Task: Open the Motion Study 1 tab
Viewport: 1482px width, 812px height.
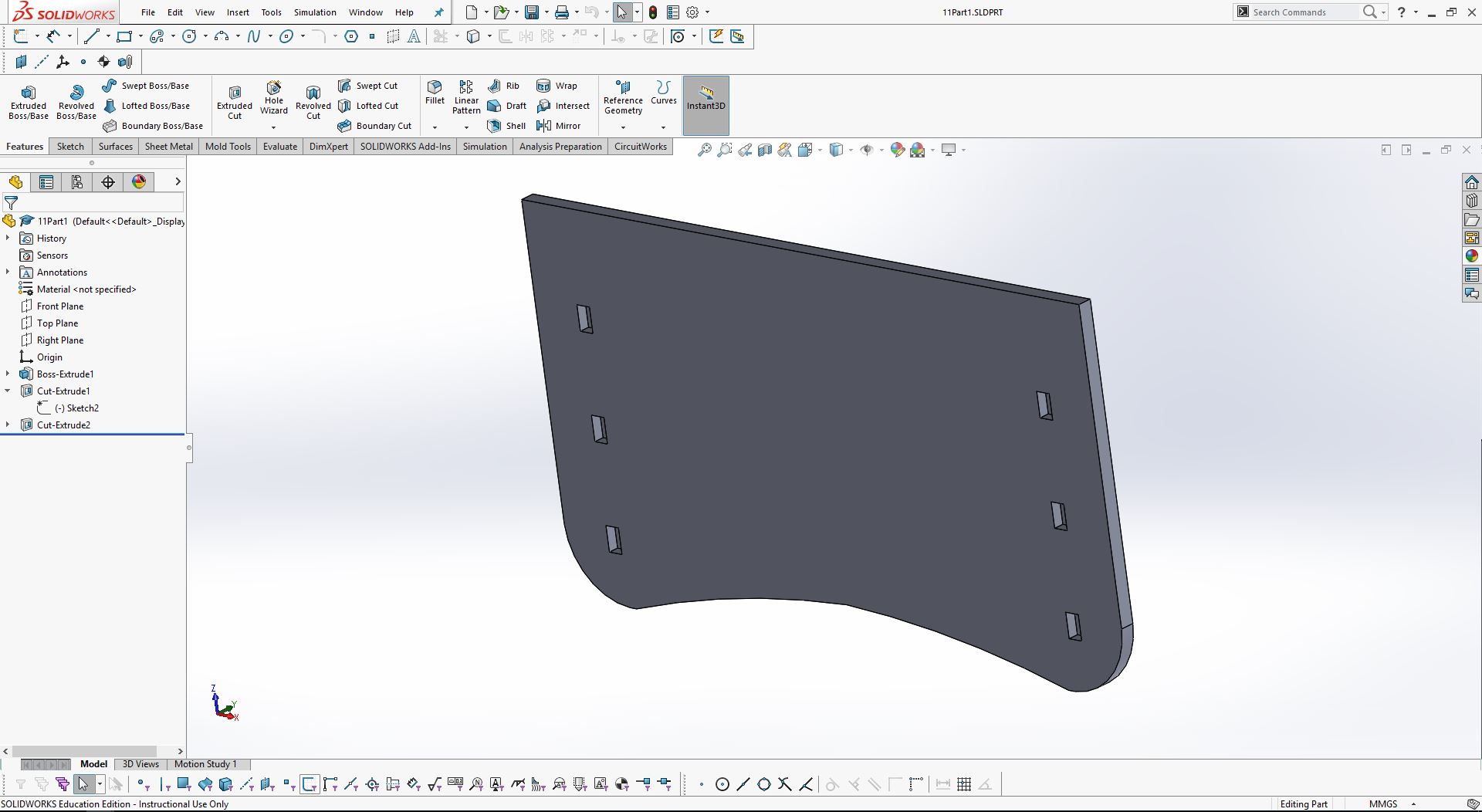Action: 205,764
